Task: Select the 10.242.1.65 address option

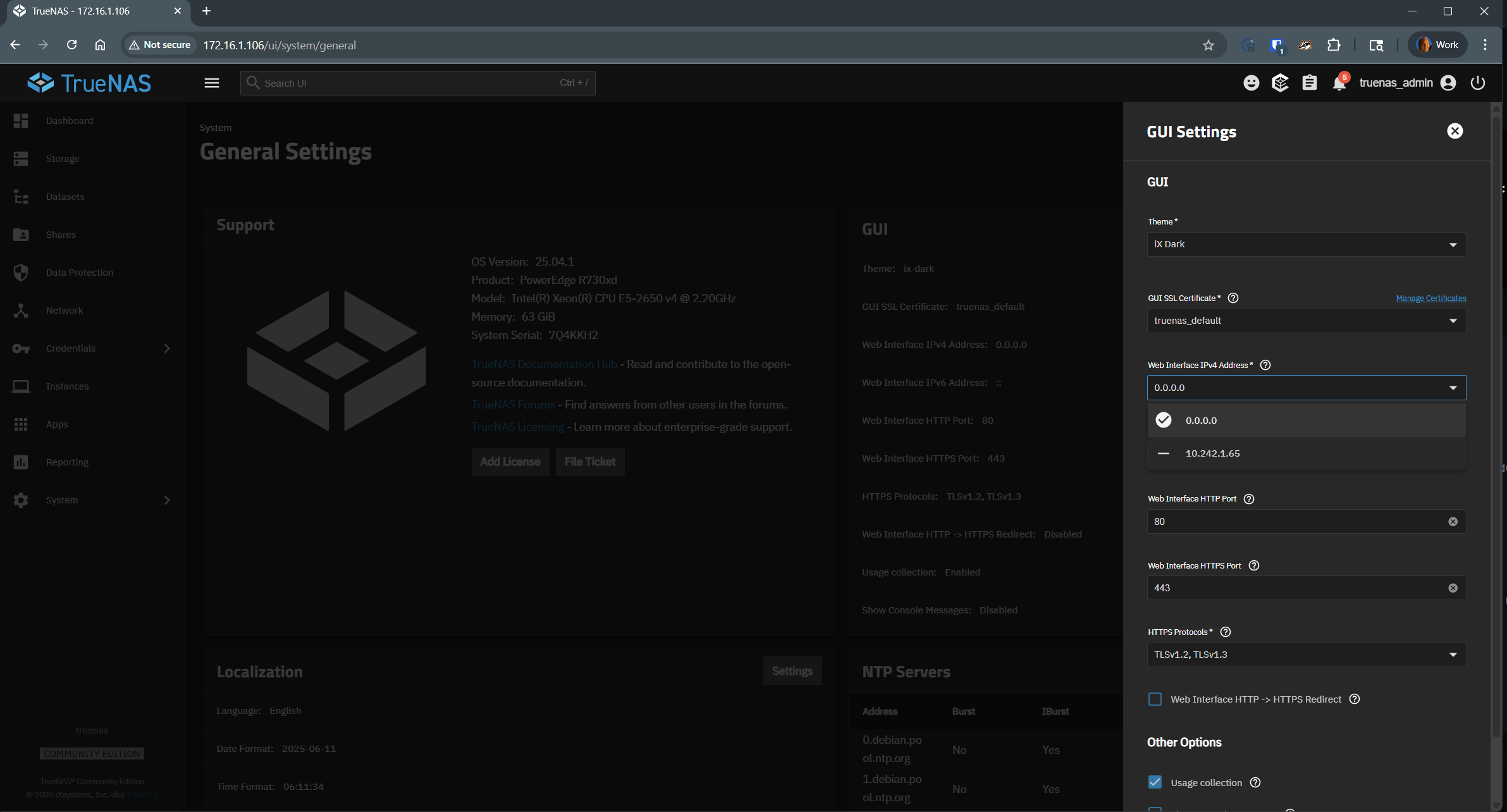Action: pyautogui.click(x=1307, y=453)
